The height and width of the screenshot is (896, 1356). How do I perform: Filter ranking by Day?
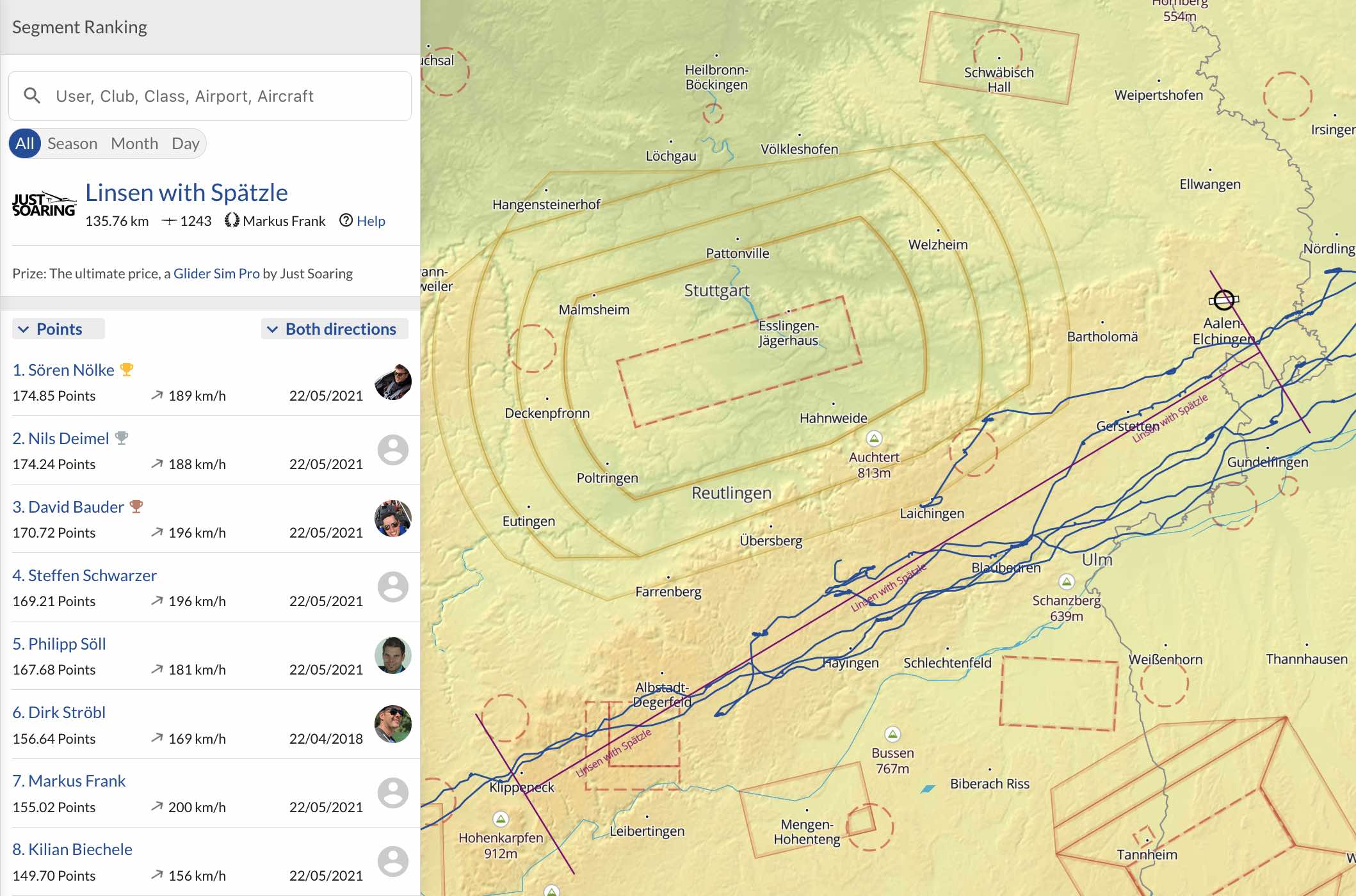click(x=186, y=143)
